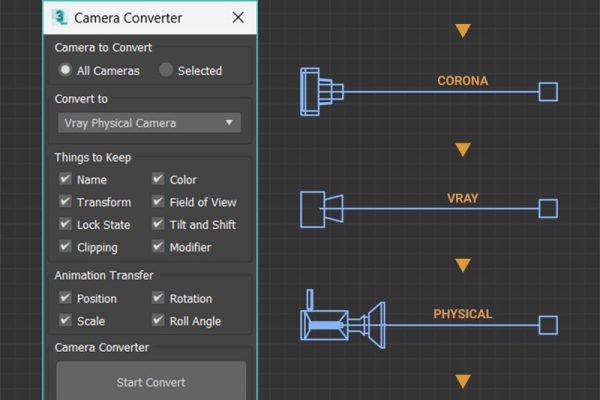
Task: Toggle Tilt and Shift checkbox
Action: pyautogui.click(x=158, y=224)
